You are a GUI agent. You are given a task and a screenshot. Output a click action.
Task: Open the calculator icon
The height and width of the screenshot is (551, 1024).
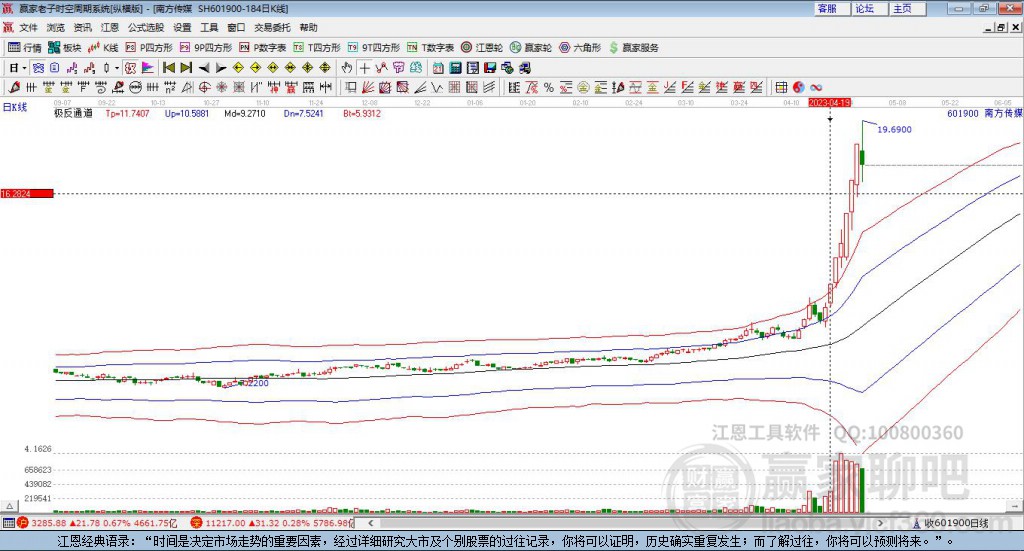(x=455, y=68)
